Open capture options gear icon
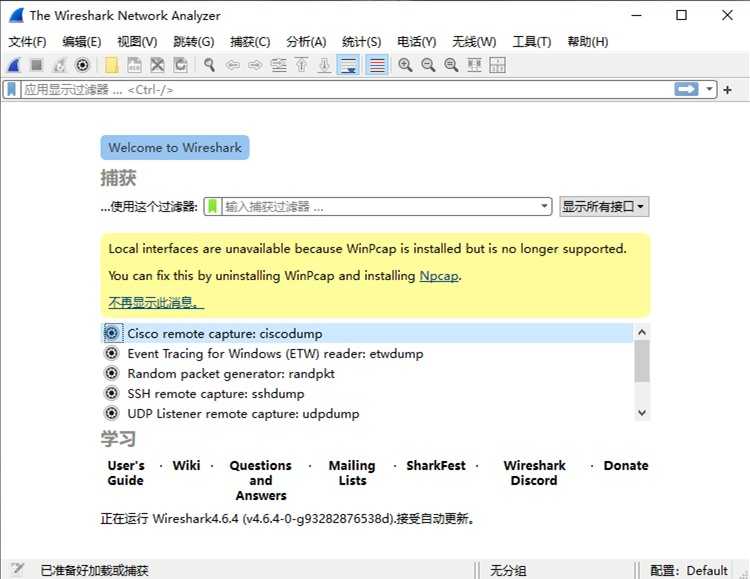Viewport: 750px width, 579px height. [x=82, y=65]
